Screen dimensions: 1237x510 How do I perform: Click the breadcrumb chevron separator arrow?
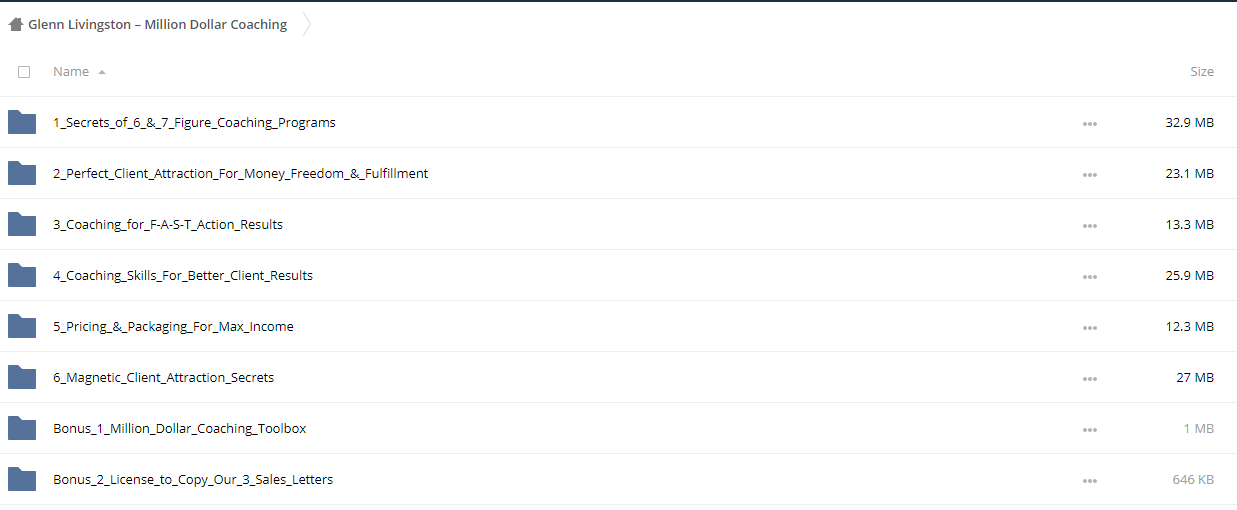[x=307, y=25]
